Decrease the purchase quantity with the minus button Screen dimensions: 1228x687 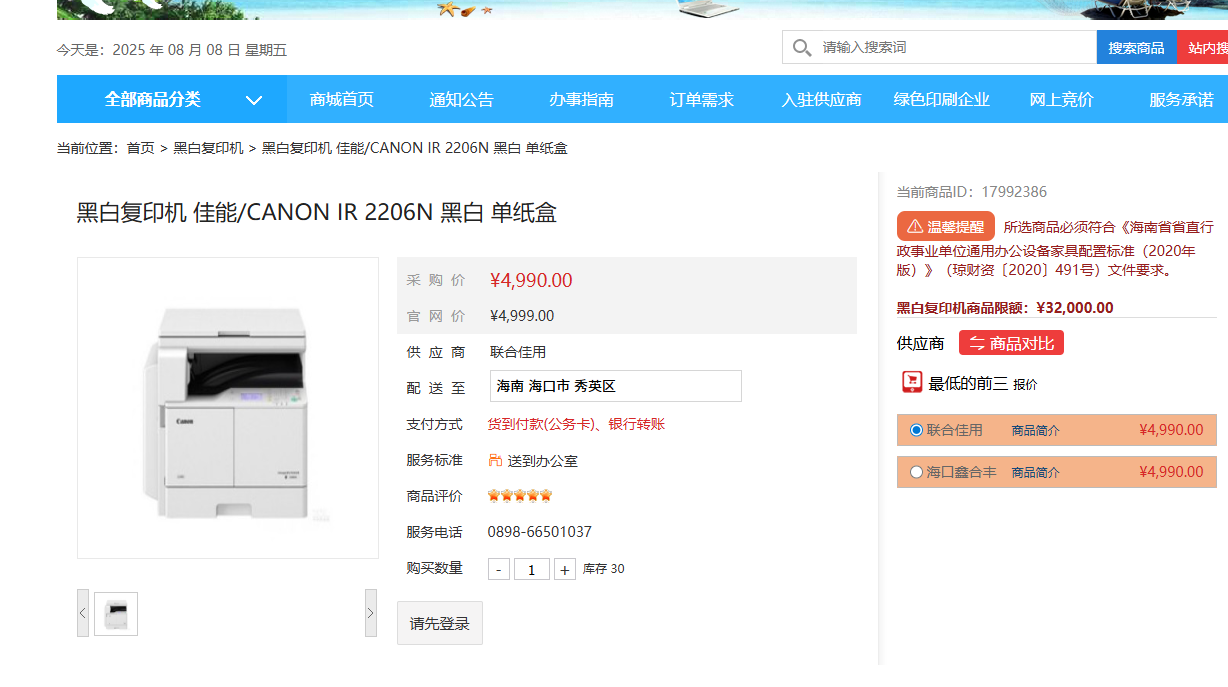tap(499, 569)
